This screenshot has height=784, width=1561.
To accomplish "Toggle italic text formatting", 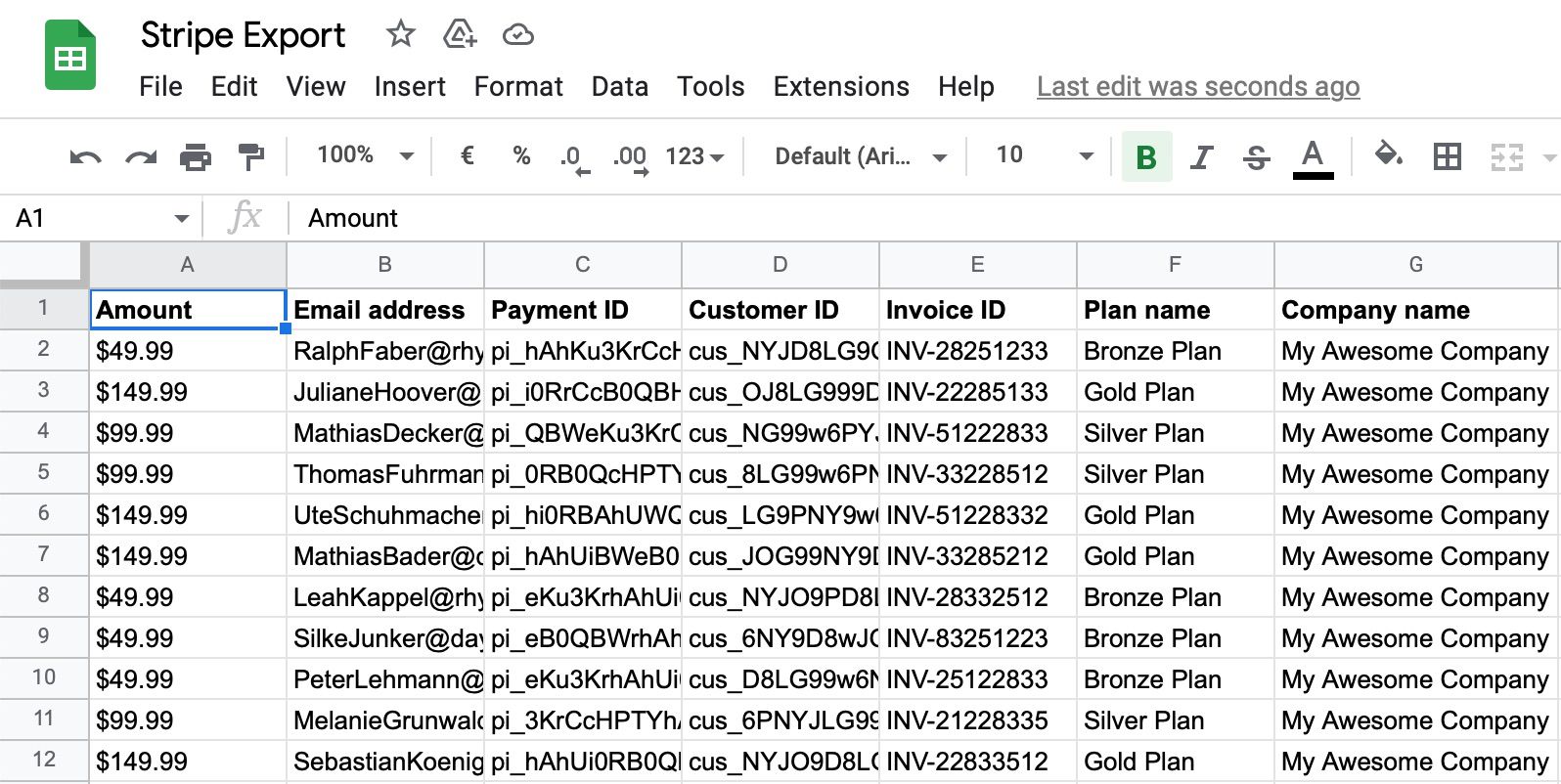I will click(x=1201, y=156).
